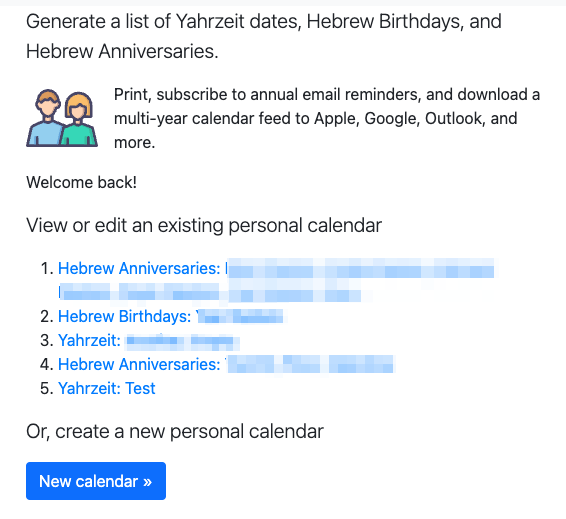Open the third list item Yahrzeit link
This screenshot has height=519, width=566.
pos(149,340)
